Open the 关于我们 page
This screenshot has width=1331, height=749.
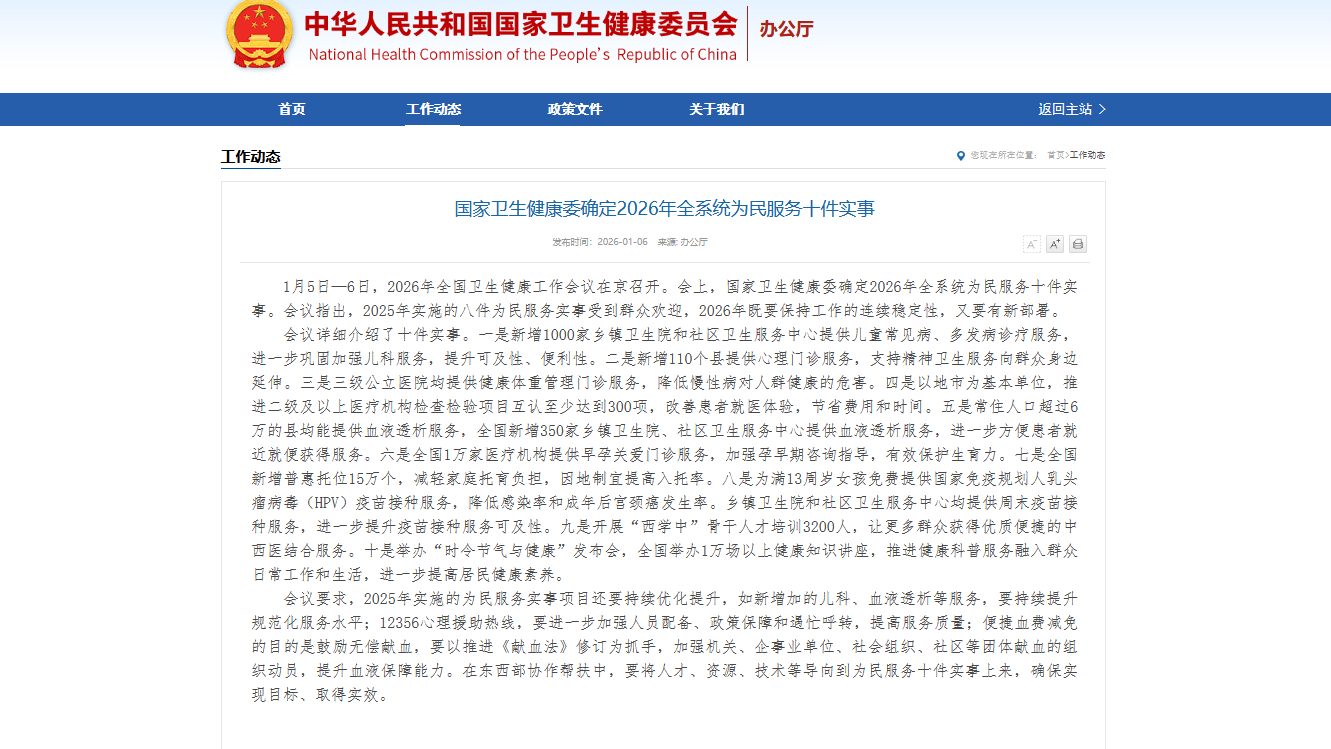(716, 109)
